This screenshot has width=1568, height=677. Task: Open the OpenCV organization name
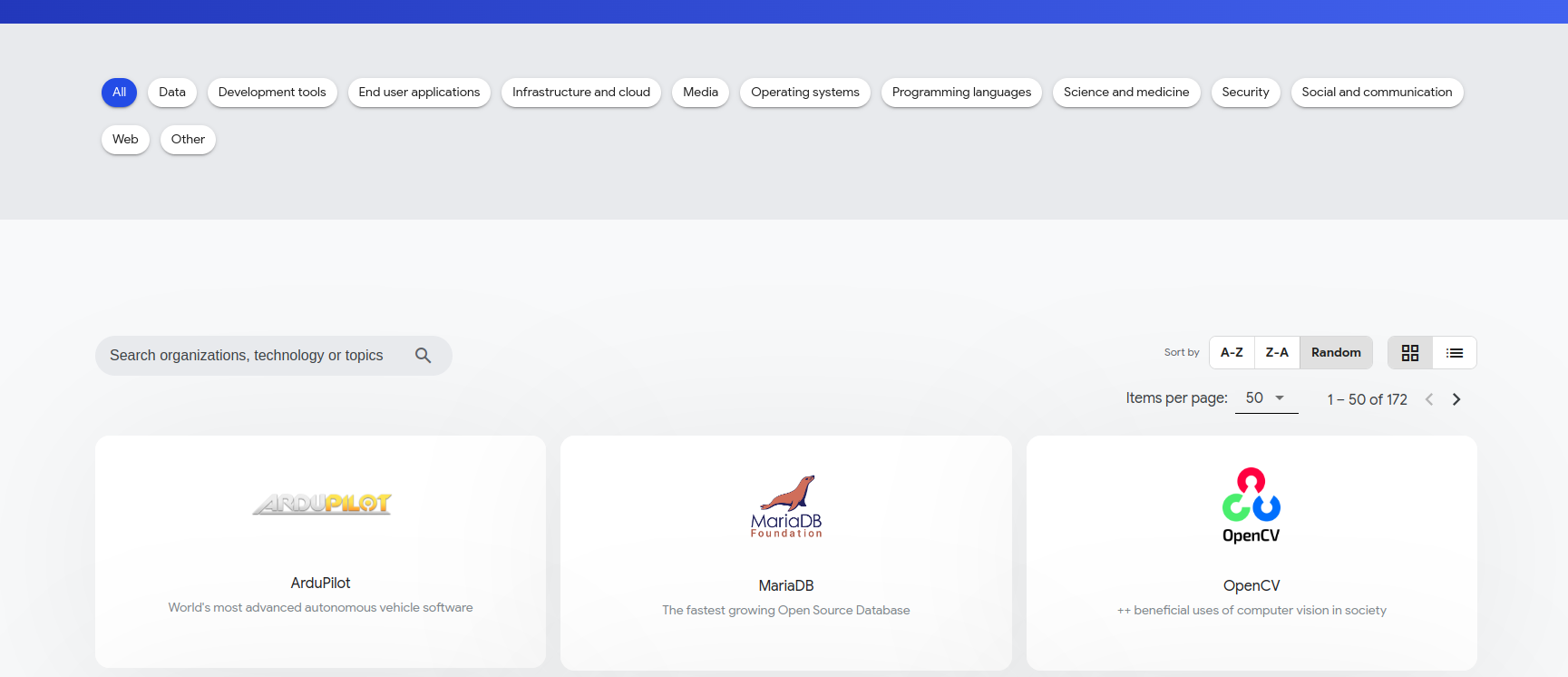tap(1251, 586)
